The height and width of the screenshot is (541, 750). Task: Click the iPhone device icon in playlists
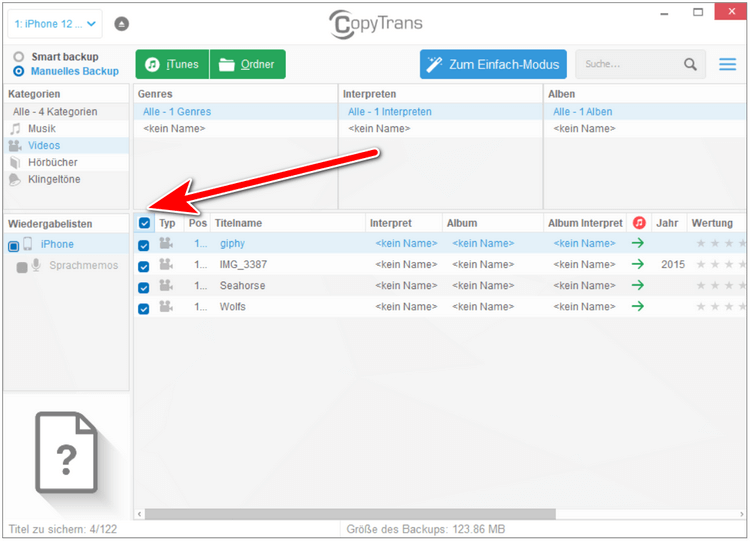tap(28, 244)
